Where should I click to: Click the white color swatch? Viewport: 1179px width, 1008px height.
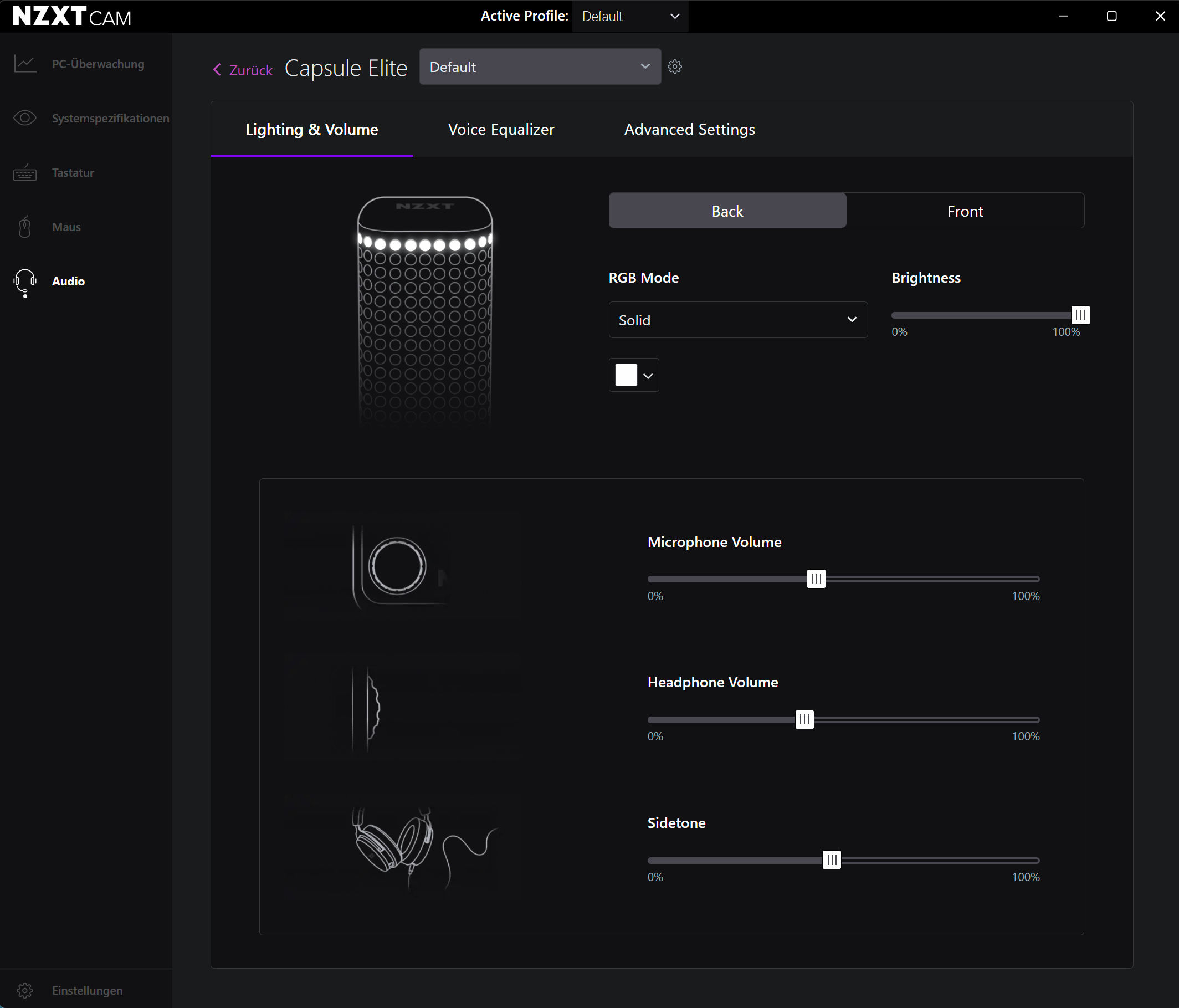[626, 375]
